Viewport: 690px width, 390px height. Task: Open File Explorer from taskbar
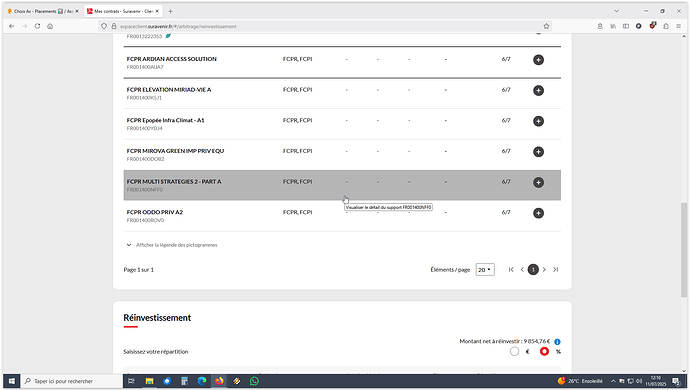tap(149, 381)
